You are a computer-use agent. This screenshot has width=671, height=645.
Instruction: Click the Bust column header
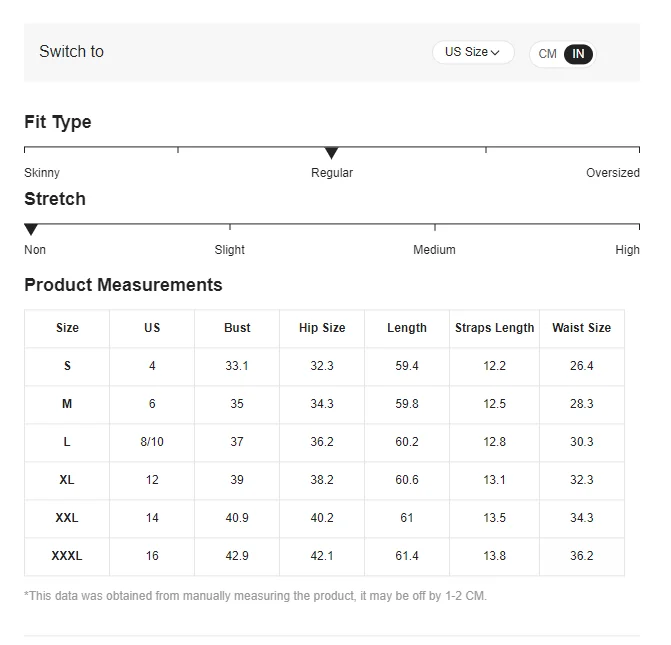237,328
